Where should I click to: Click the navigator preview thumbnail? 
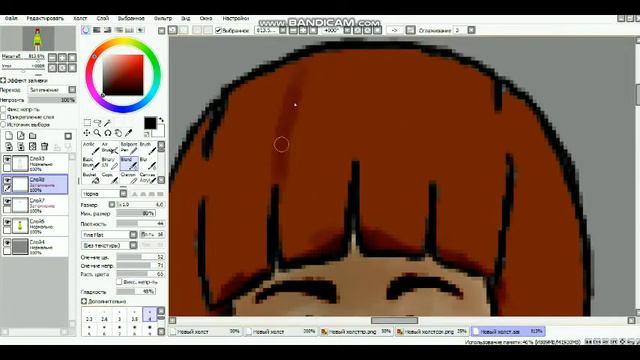click(x=38, y=39)
